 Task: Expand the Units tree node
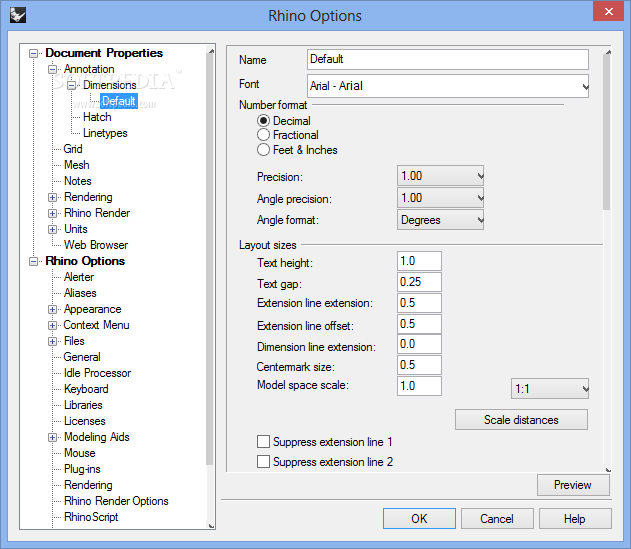coord(52,229)
